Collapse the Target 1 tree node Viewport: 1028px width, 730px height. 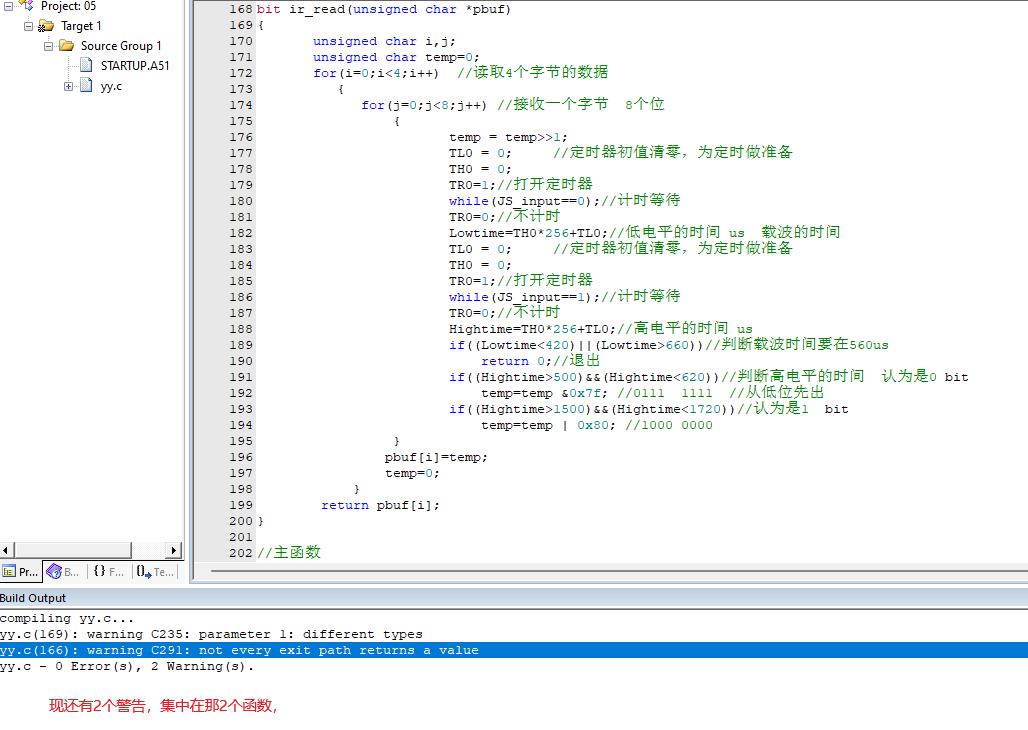click(x=29, y=26)
